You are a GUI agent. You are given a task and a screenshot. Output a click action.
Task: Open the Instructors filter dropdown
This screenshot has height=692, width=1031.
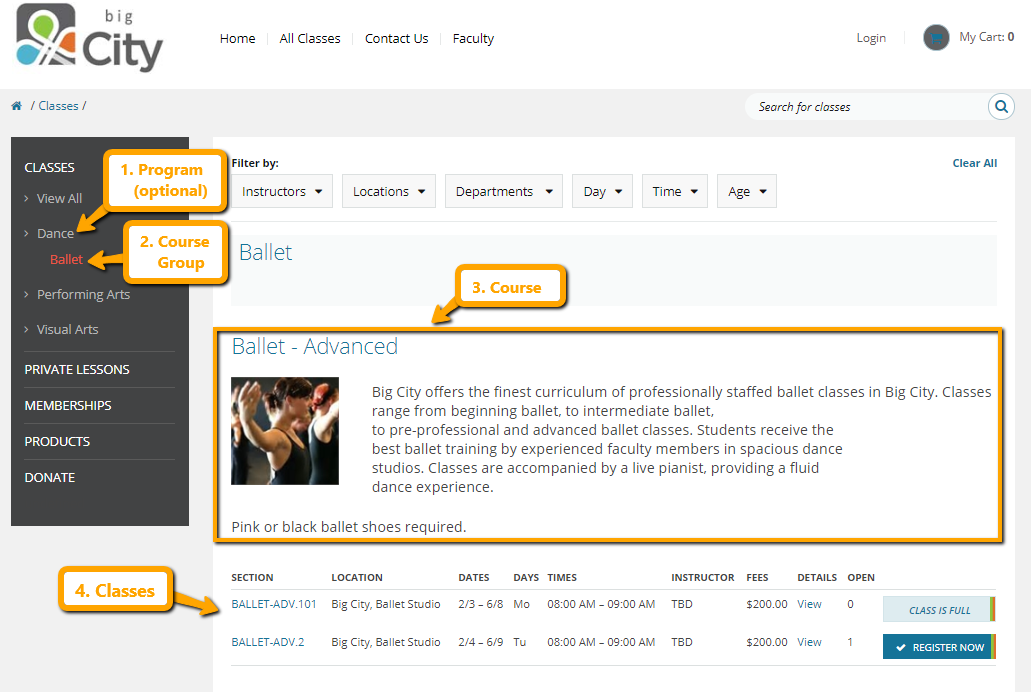[283, 192]
